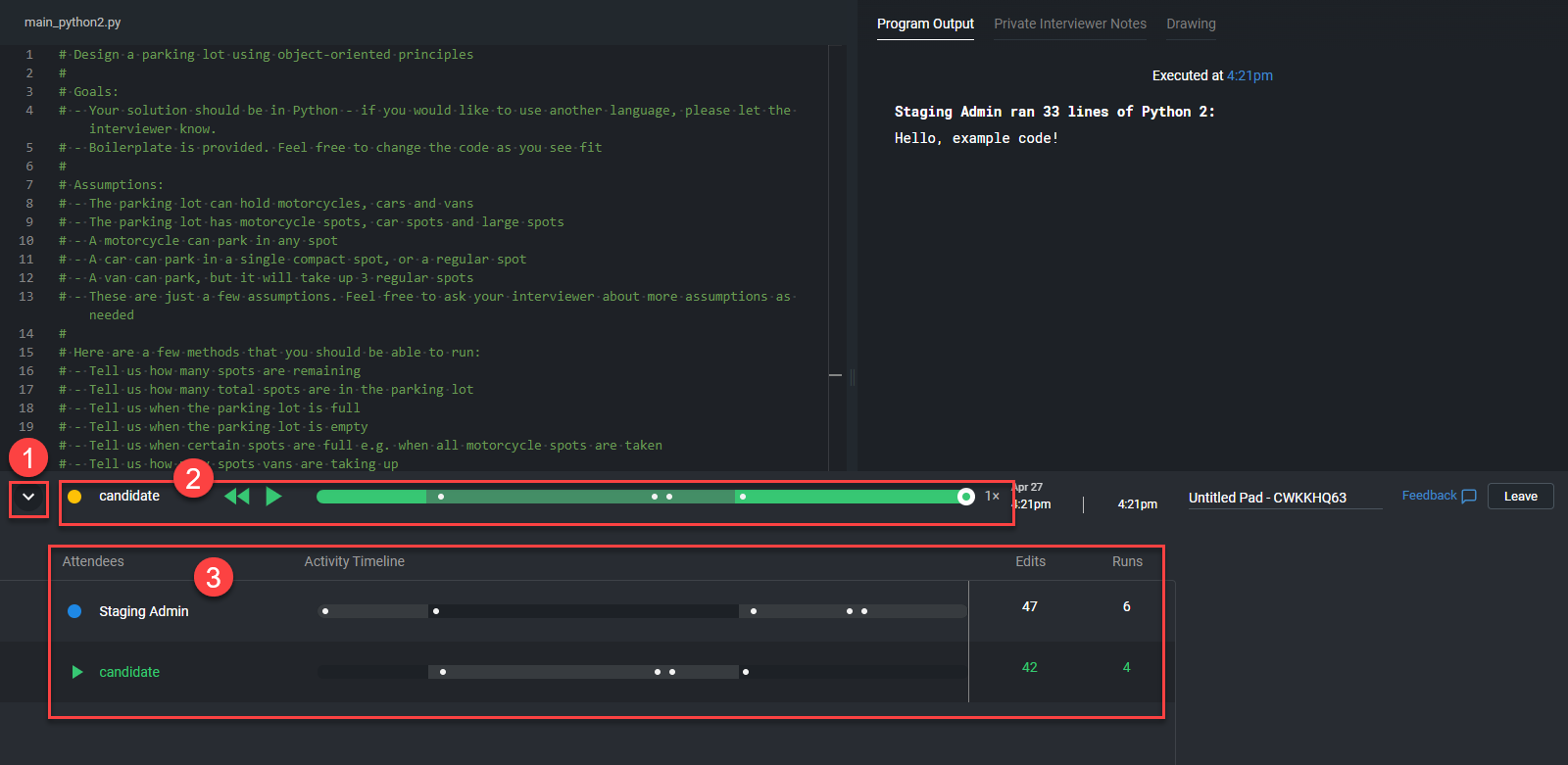Click the yellow candidate status dot
The image size is (1568, 765).
pyautogui.click(x=74, y=497)
